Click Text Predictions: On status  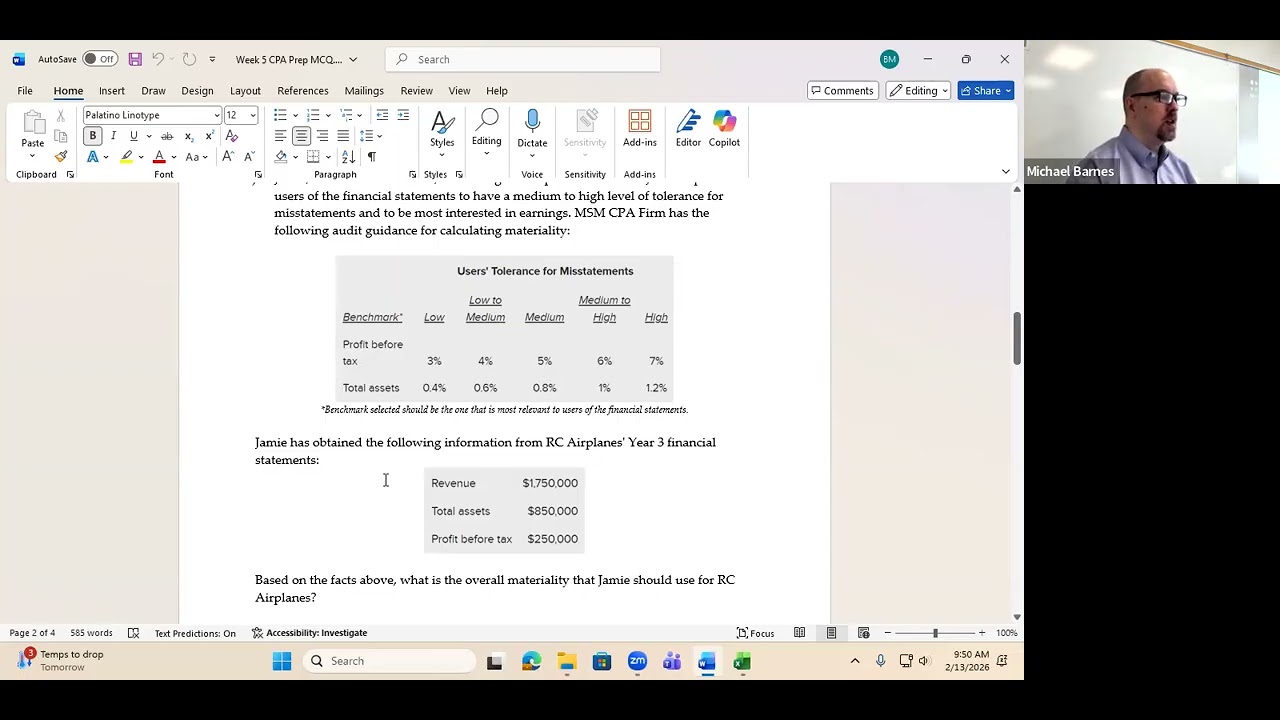195,633
